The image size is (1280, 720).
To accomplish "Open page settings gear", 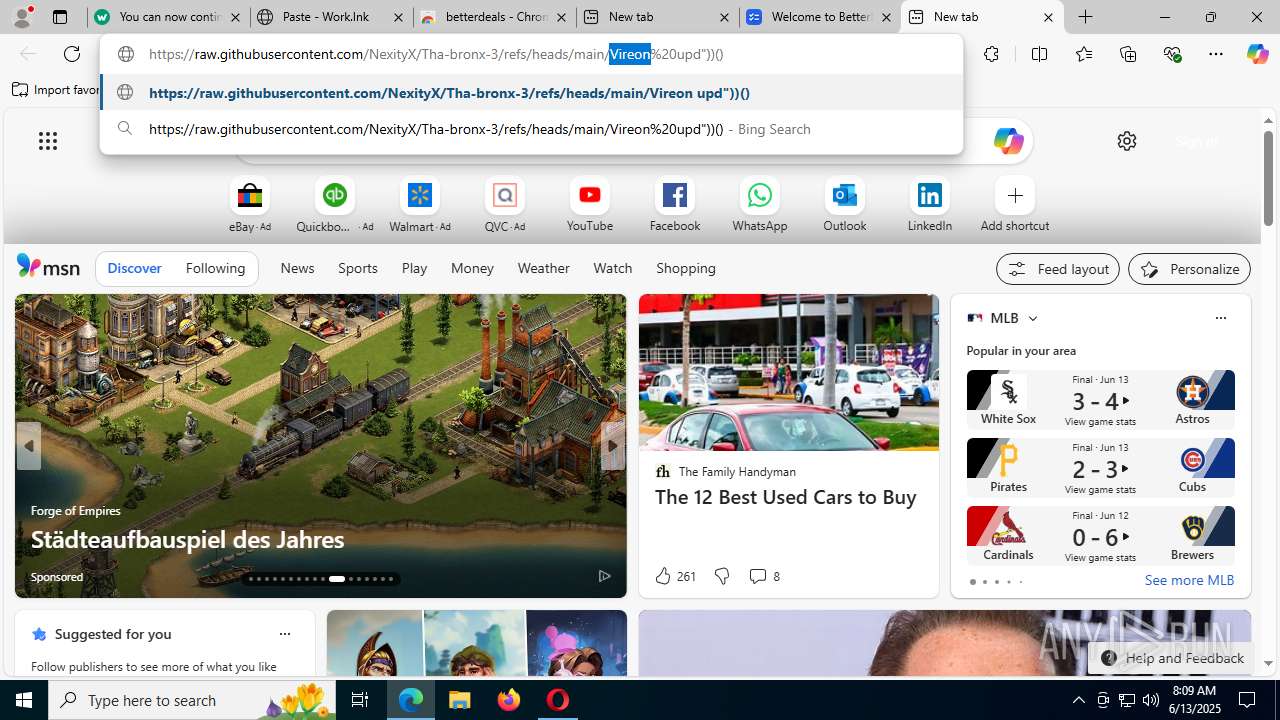I will tap(1127, 141).
